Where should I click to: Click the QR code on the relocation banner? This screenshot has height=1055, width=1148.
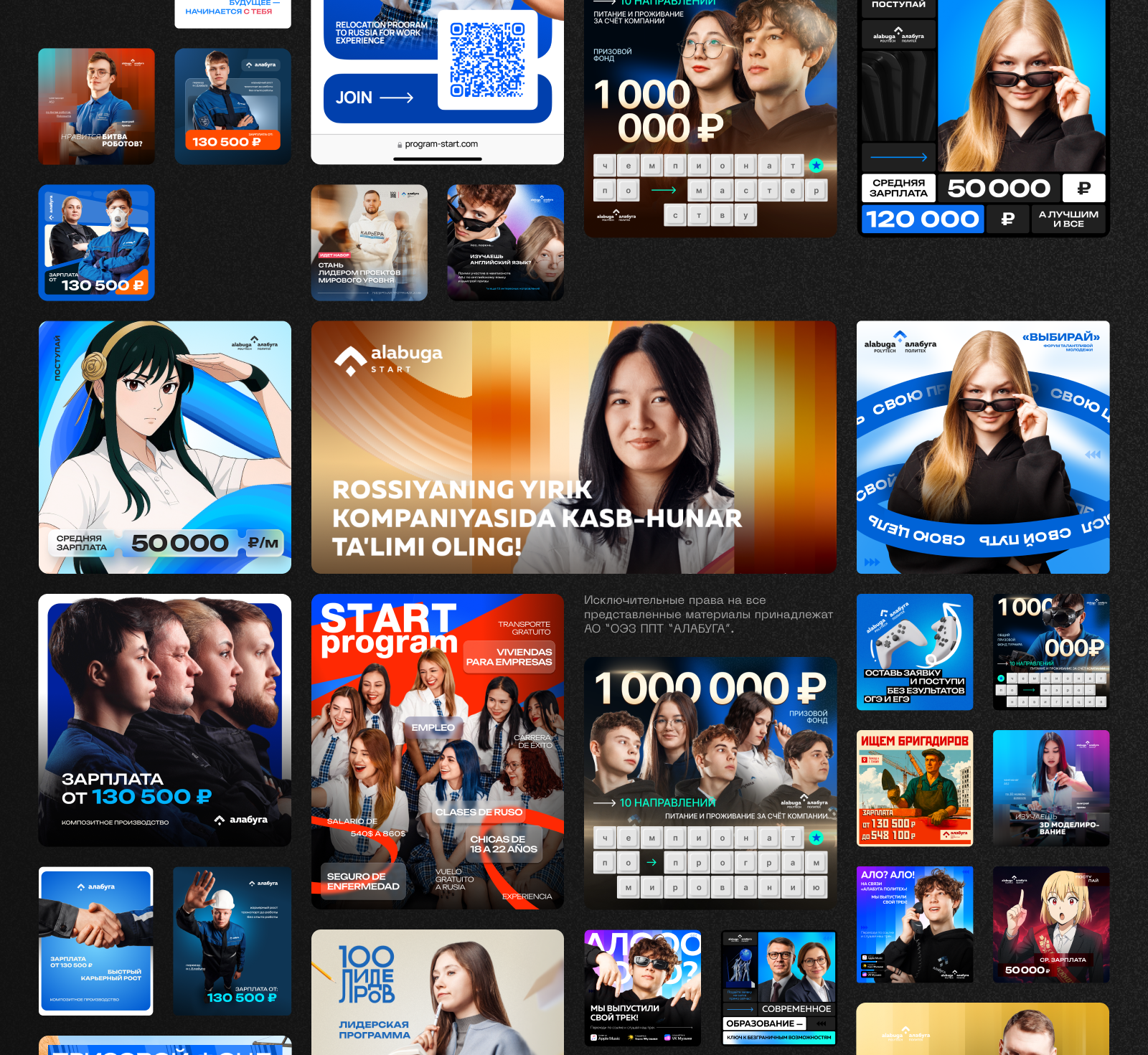tap(487, 60)
